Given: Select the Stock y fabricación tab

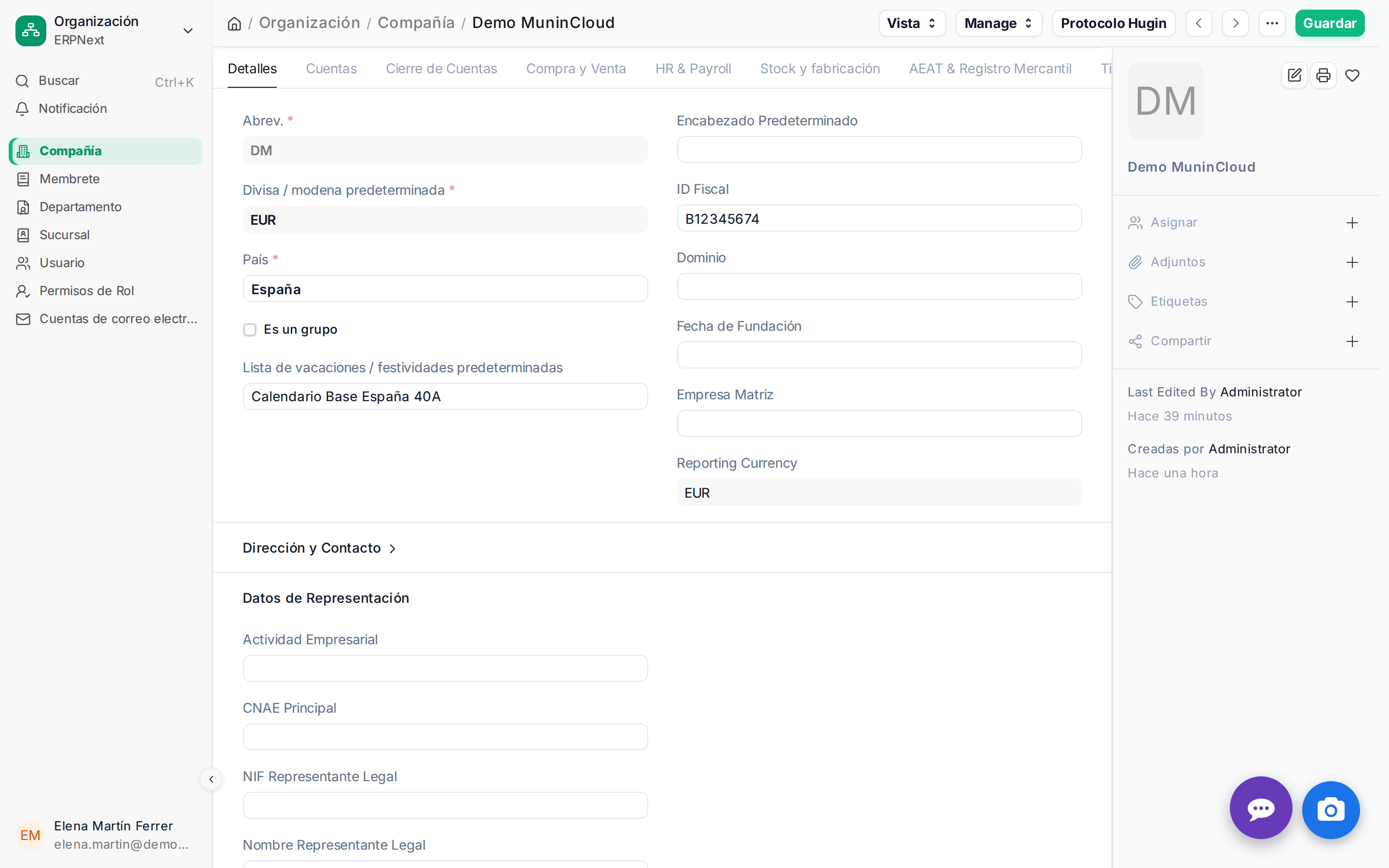Looking at the screenshot, I should (x=819, y=69).
